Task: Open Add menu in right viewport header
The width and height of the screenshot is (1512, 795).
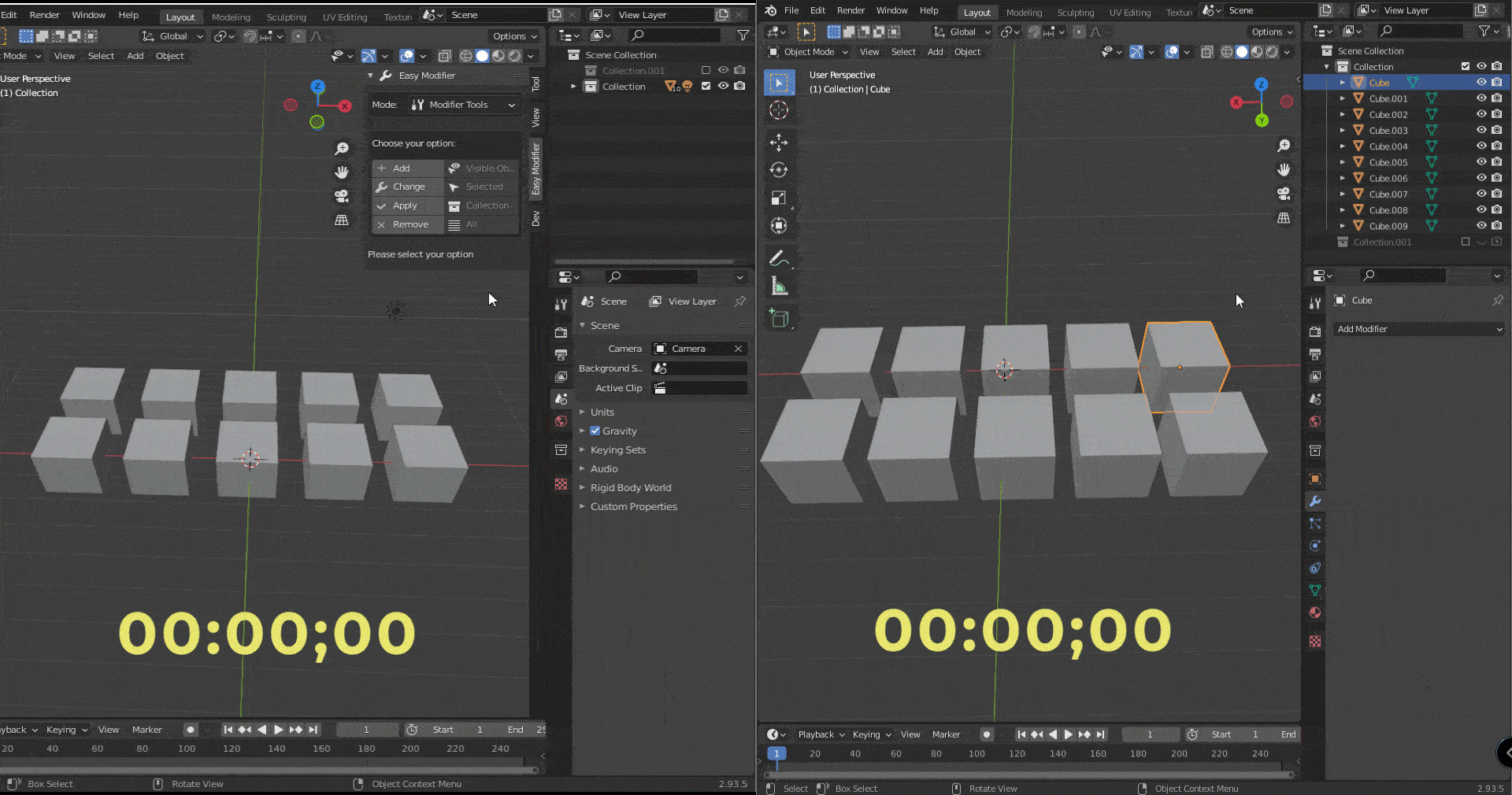Action: 935,52
